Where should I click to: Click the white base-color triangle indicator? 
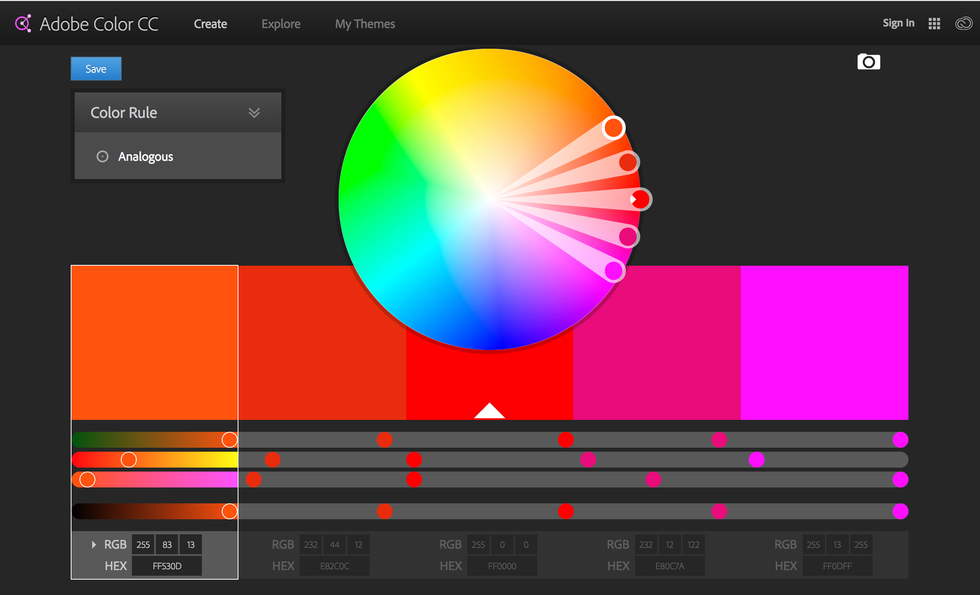coord(489,410)
